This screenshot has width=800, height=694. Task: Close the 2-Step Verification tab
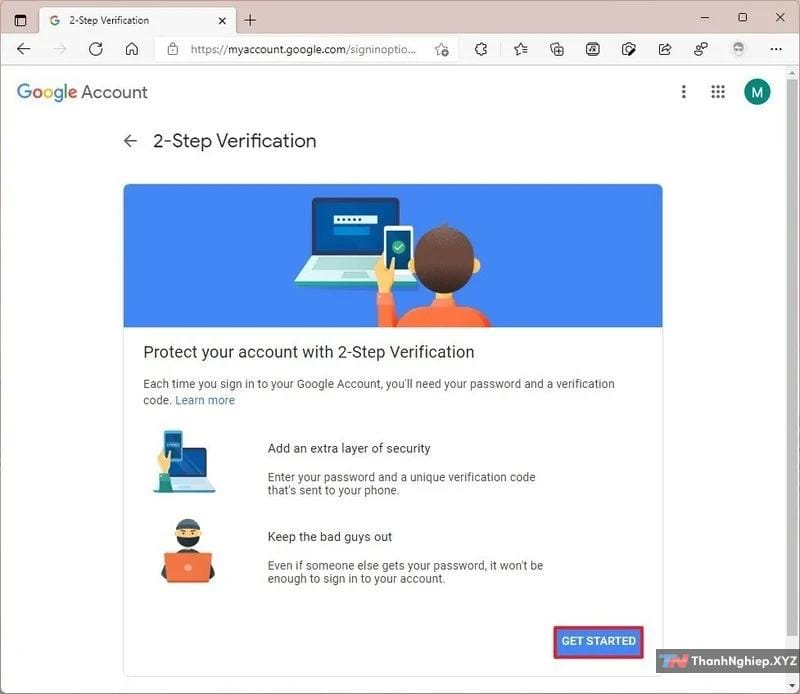tap(222, 21)
